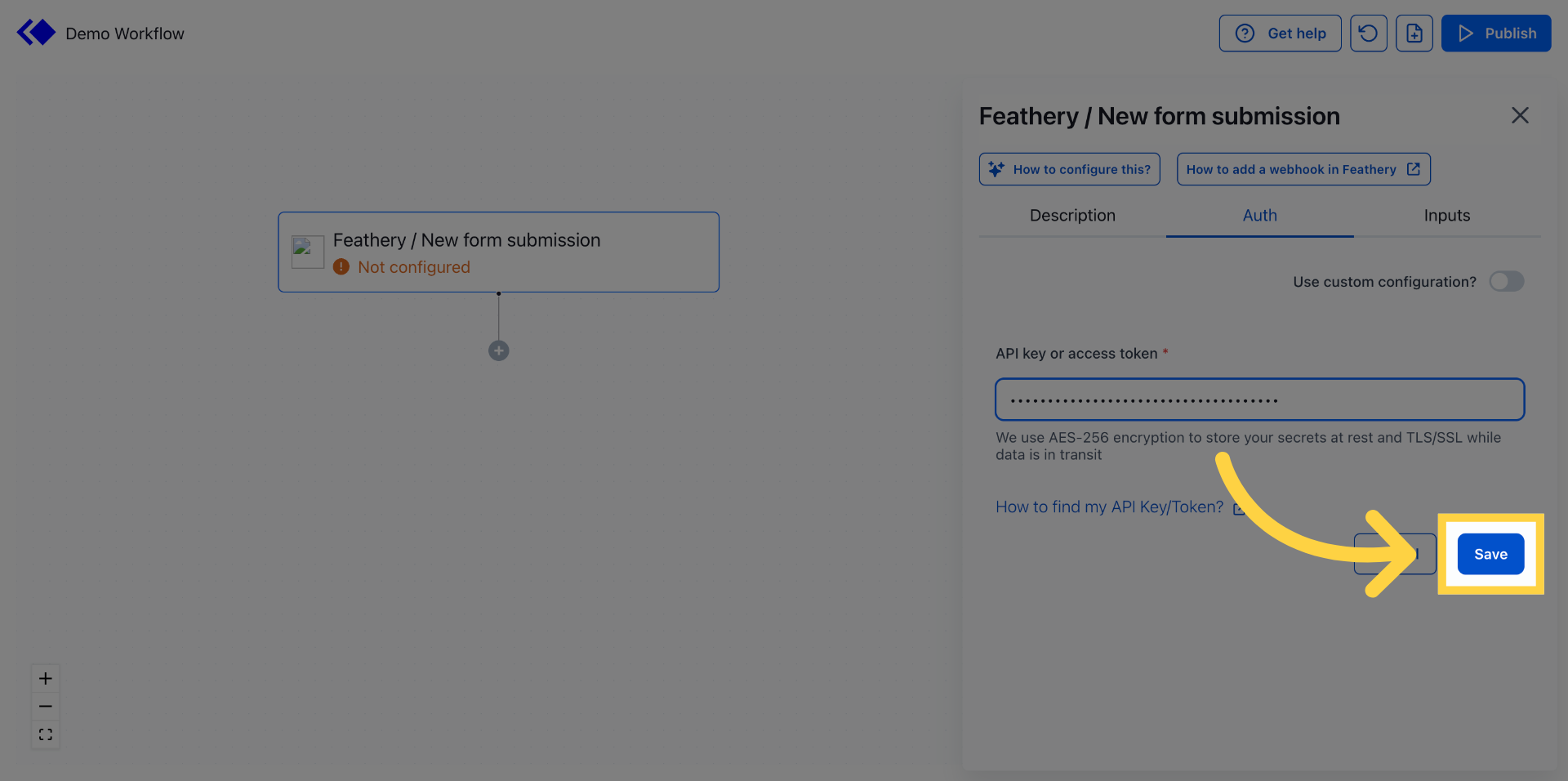
Task: Click the workflow logo icon beside Demo Workflow
Action: point(36,33)
